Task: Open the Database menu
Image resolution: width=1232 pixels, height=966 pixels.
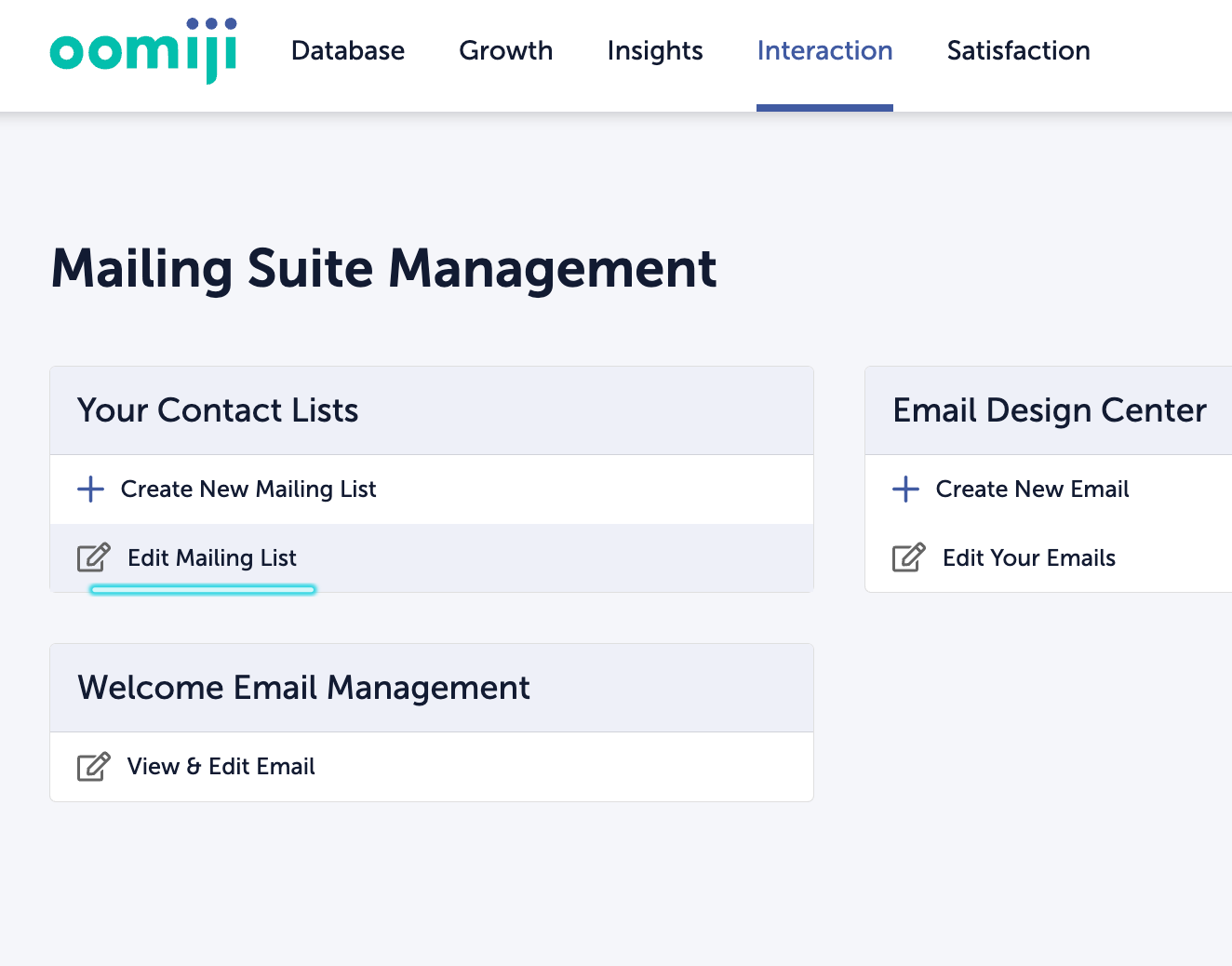Action: tap(348, 50)
